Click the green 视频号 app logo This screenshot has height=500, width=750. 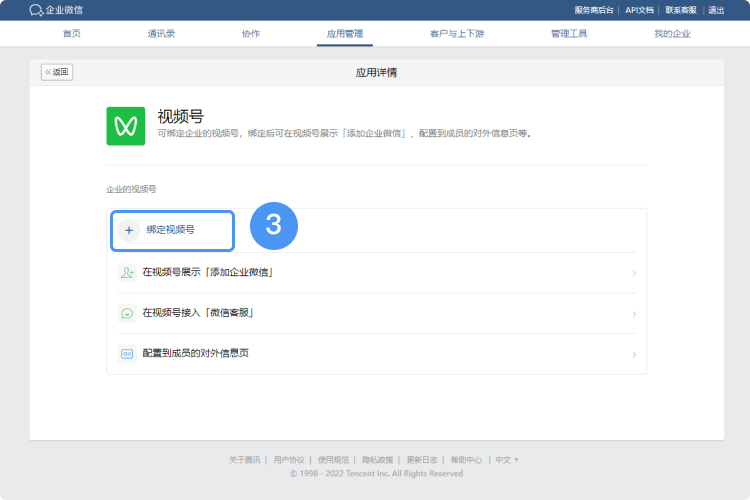[126, 126]
